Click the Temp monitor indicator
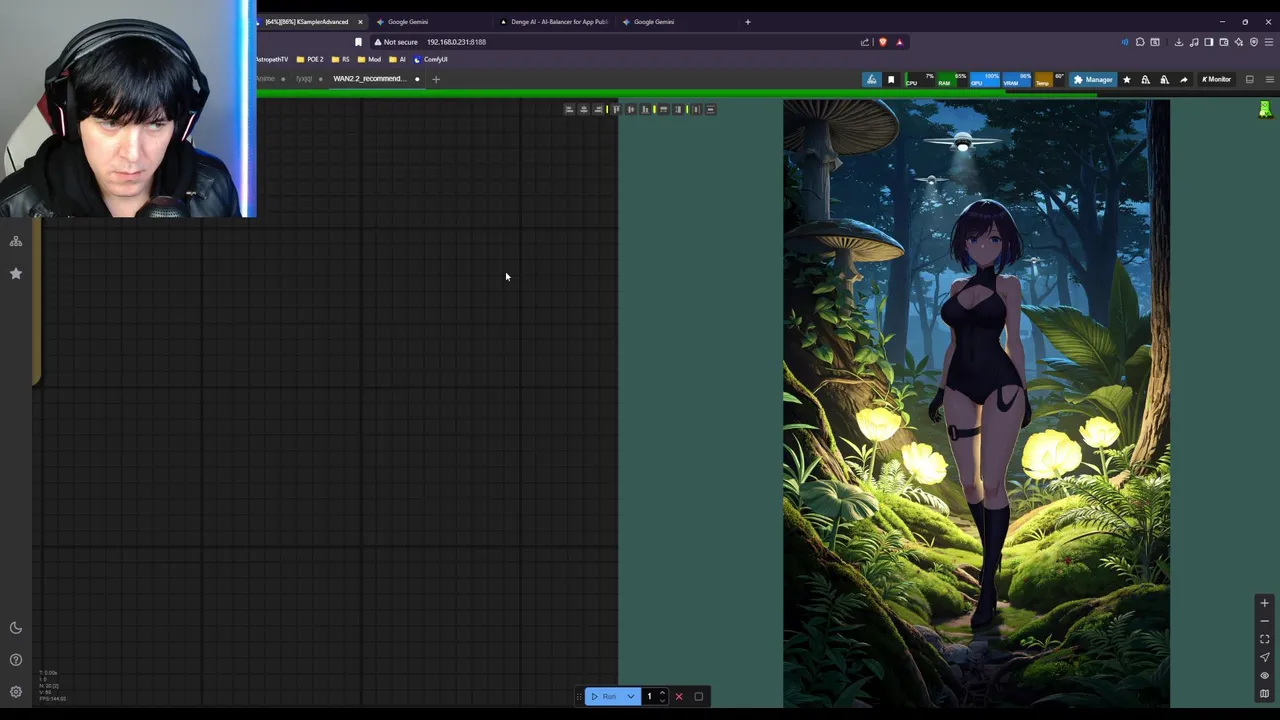The height and width of the screenshot is (720, 1280). (1050, 80)
